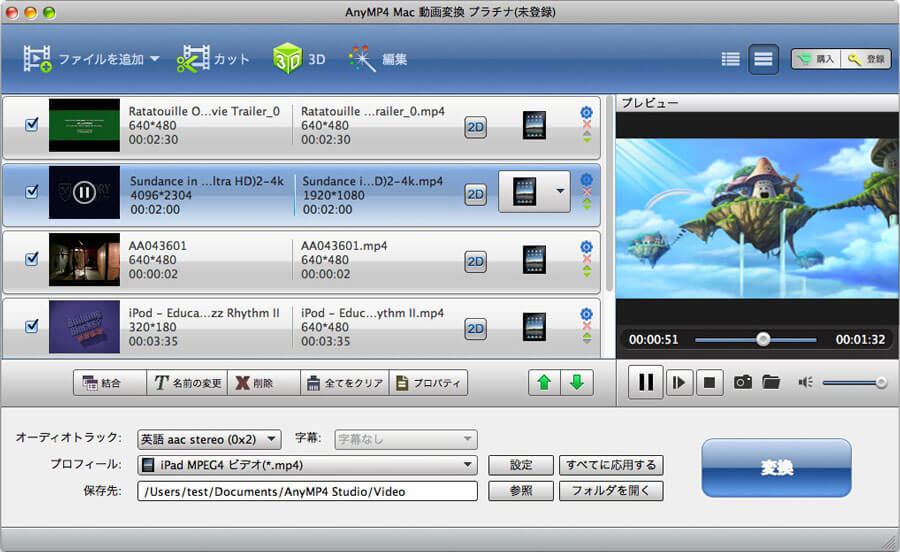Click the blue 変換 convert button
900x552 pixels.
[776, 468]
